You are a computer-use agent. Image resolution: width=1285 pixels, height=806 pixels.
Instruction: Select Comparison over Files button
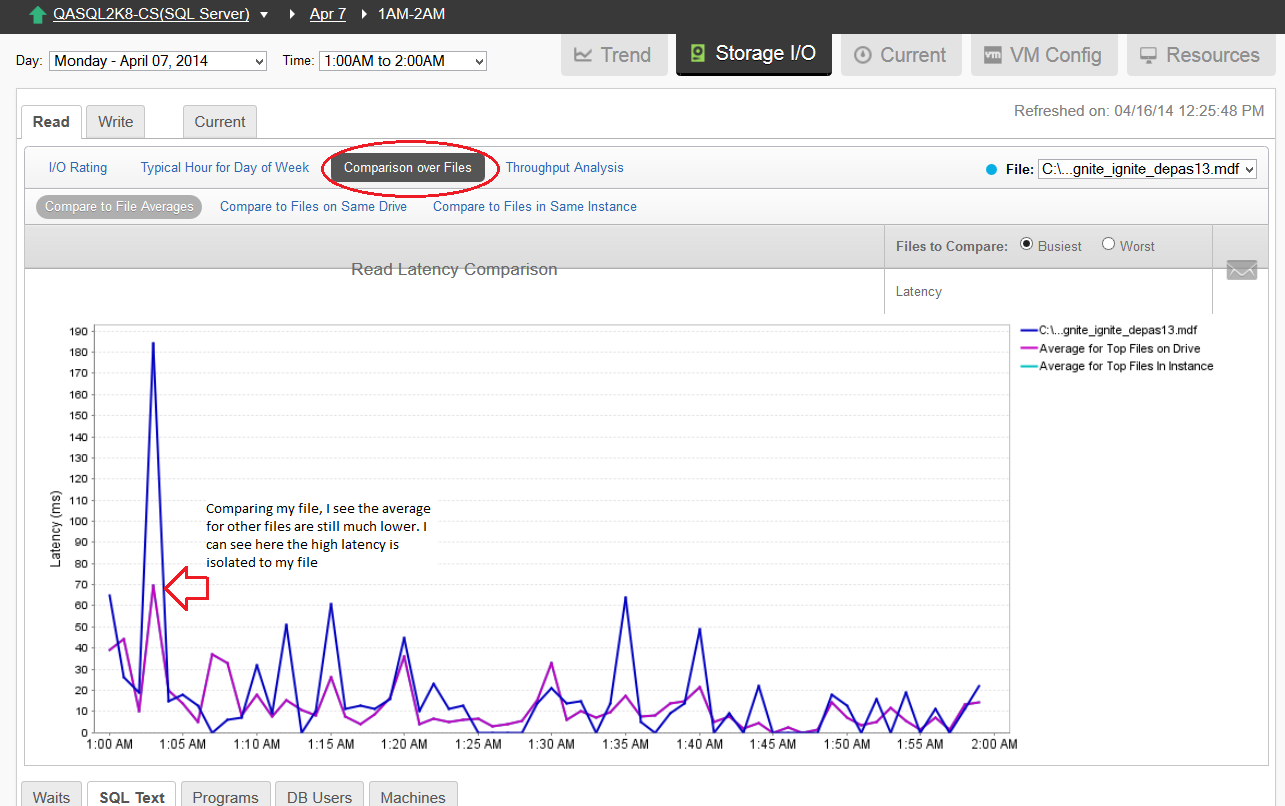(x=408, y=168)
